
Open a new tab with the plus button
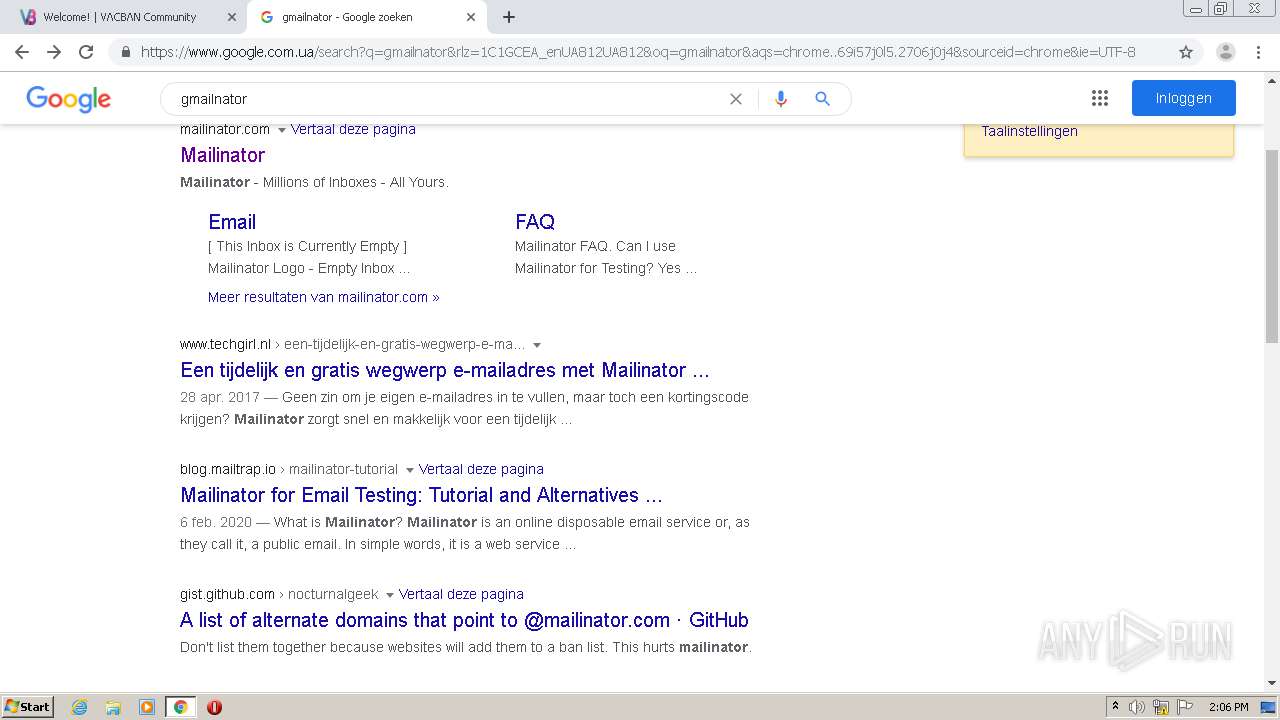509,17
